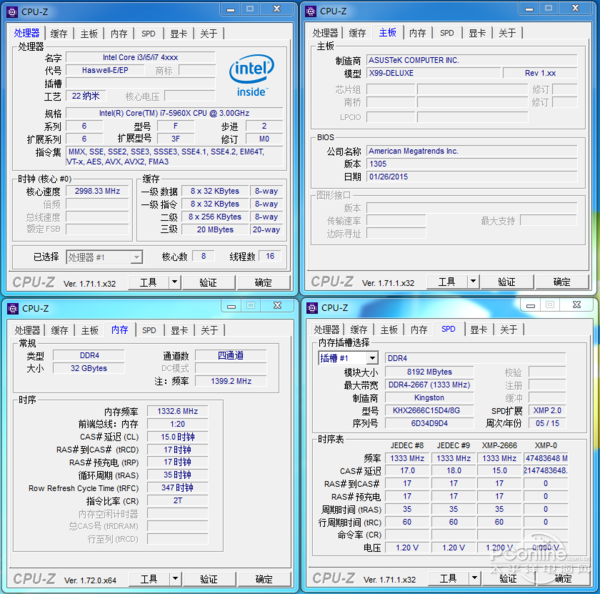Click 工具 button in the memory window
600x594 pixels.
149,578
